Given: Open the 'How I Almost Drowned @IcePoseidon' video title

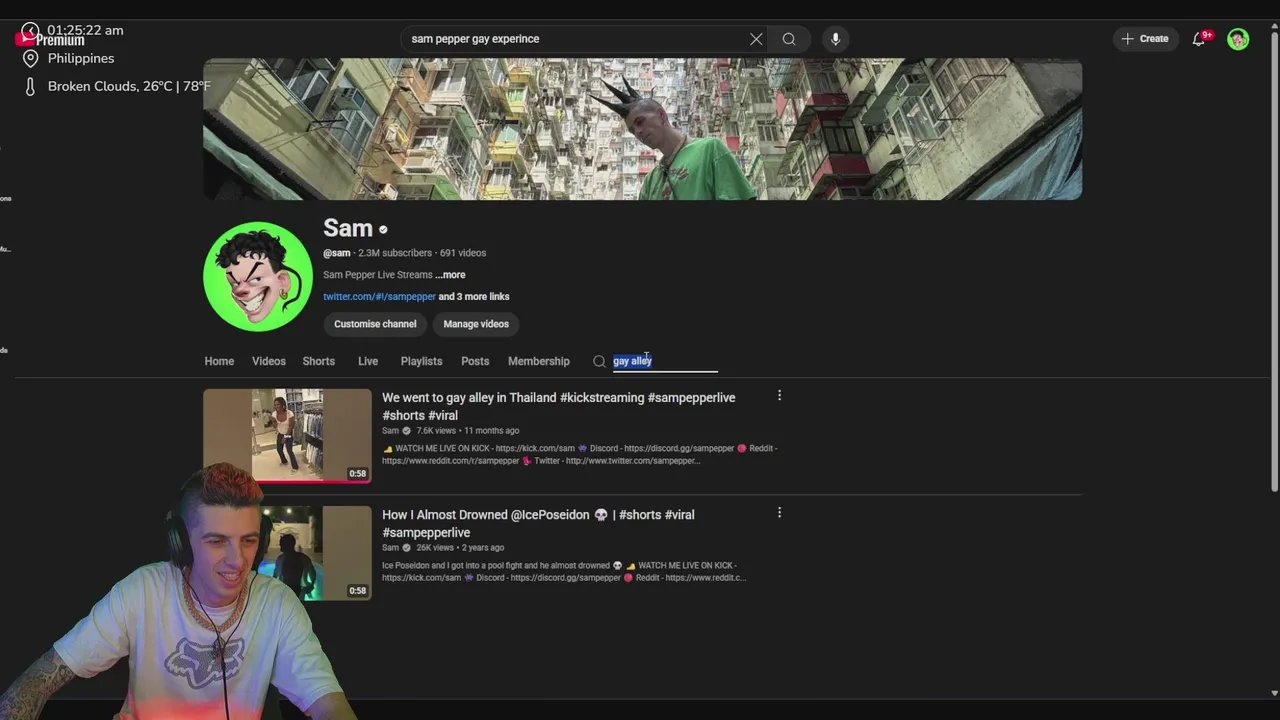Looking at the screenshot, I should coord(538,523).
